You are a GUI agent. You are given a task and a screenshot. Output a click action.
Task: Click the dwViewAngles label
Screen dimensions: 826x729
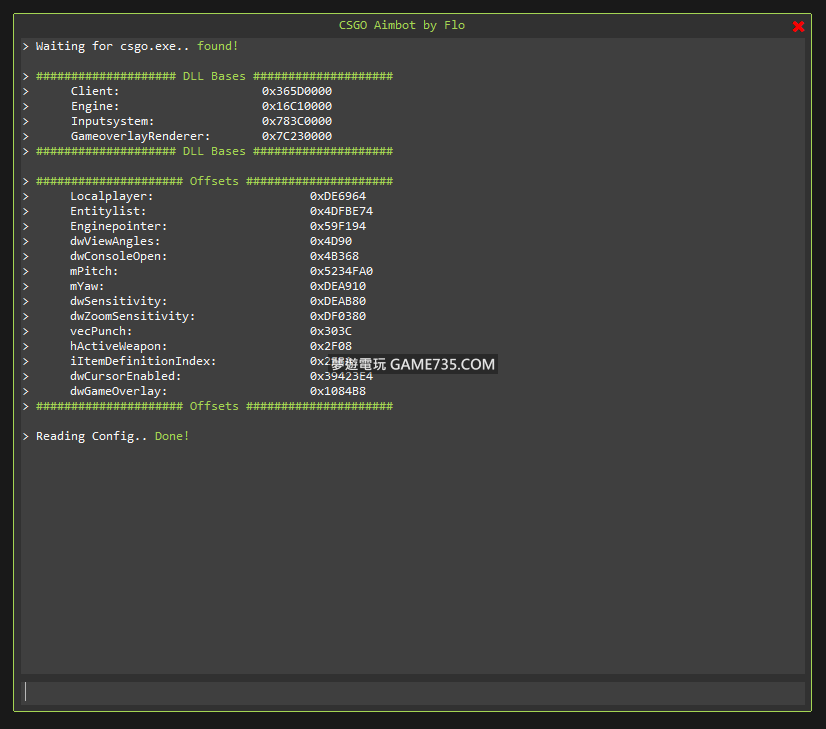pyautogui.click(x=115, y=241)
